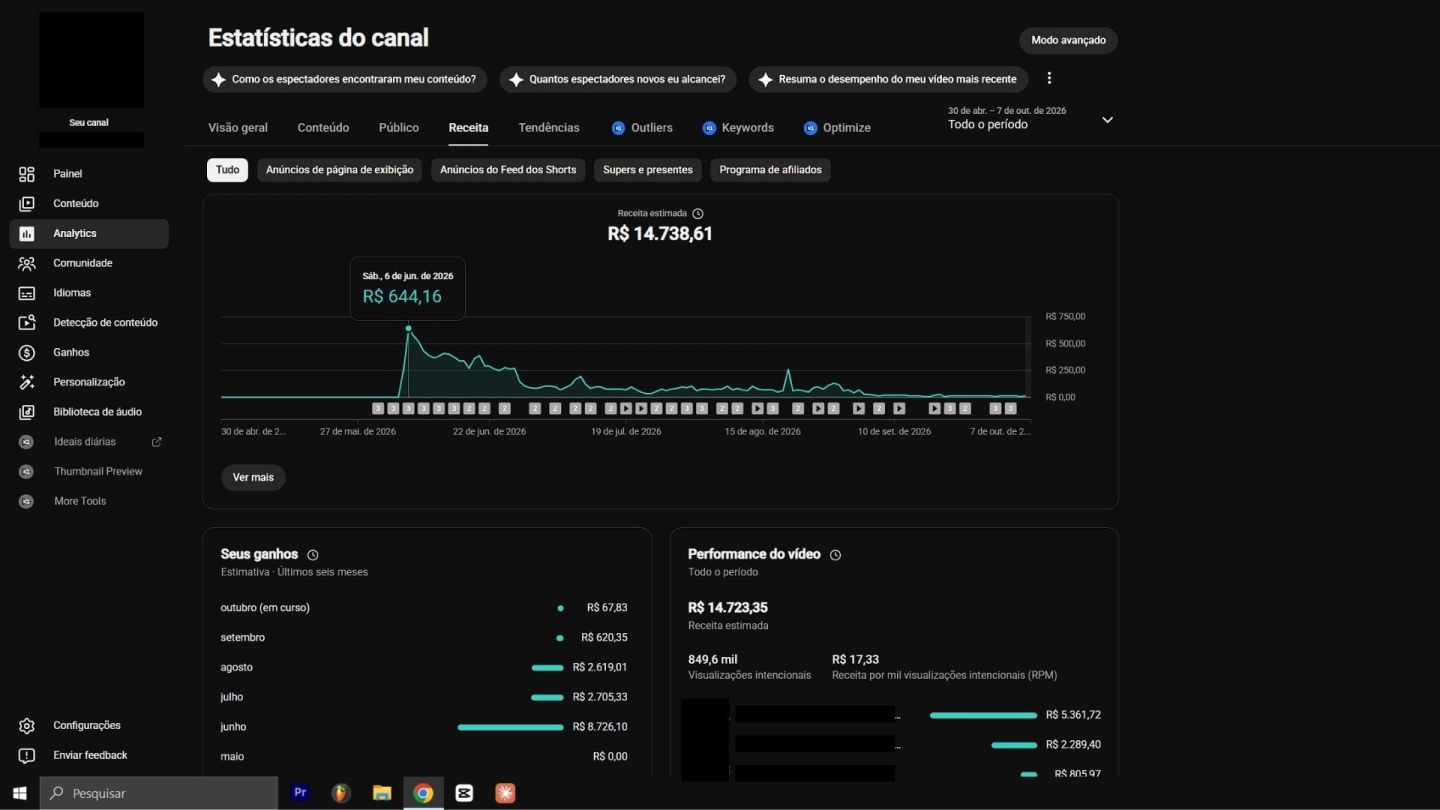
Task: Filter by Anúncios de página de exibição
Action: [x=340, y=170]
